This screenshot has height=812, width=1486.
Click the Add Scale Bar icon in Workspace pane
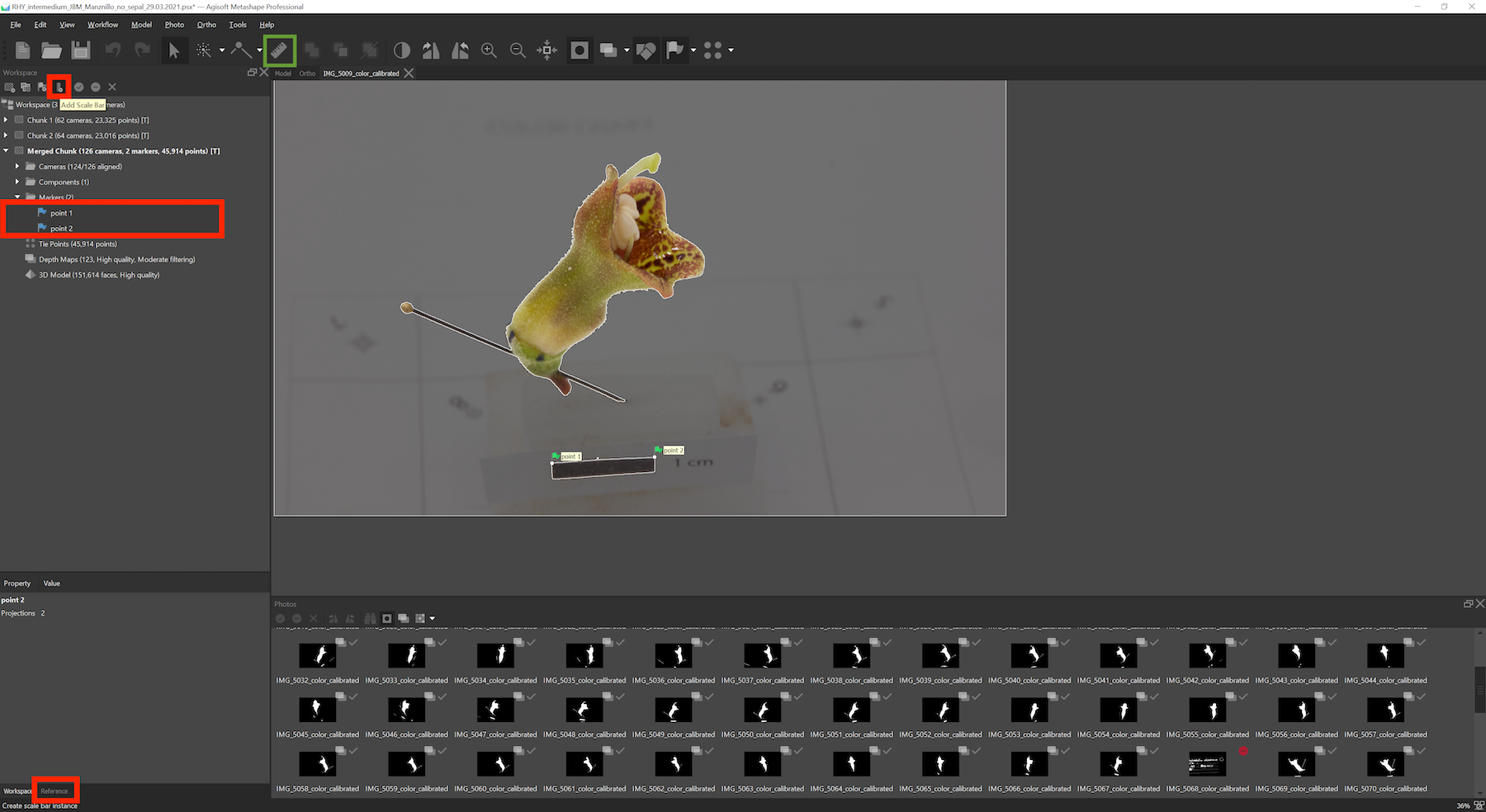[x=59, y=87]
